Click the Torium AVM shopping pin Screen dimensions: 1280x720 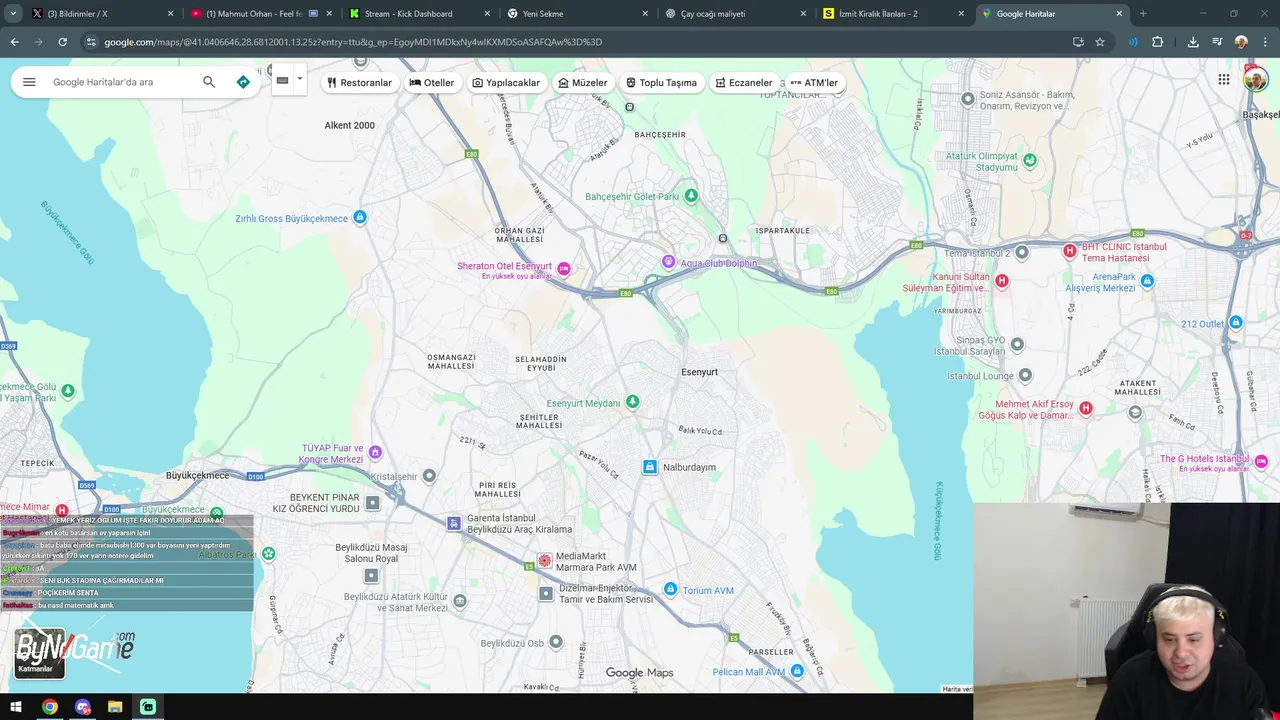click(671, 590)
